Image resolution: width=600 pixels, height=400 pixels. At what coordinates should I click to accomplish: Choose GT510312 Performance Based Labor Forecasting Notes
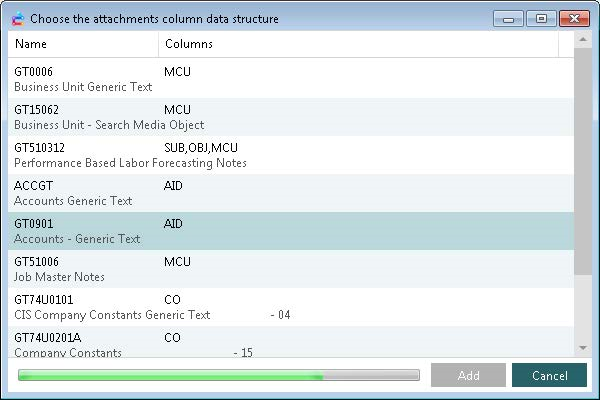pyautogui.click(x=290, y=155)
